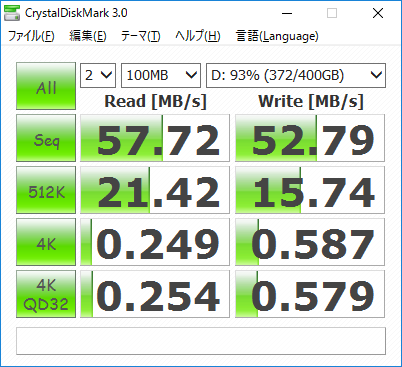The image size is (402, 367).
Task: Select the Seq write result 52.79
Action: [x=310, y=138]
